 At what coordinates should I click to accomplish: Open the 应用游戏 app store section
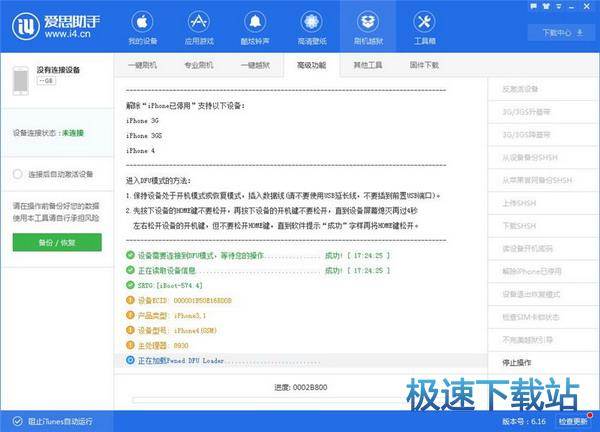(199, 28)
